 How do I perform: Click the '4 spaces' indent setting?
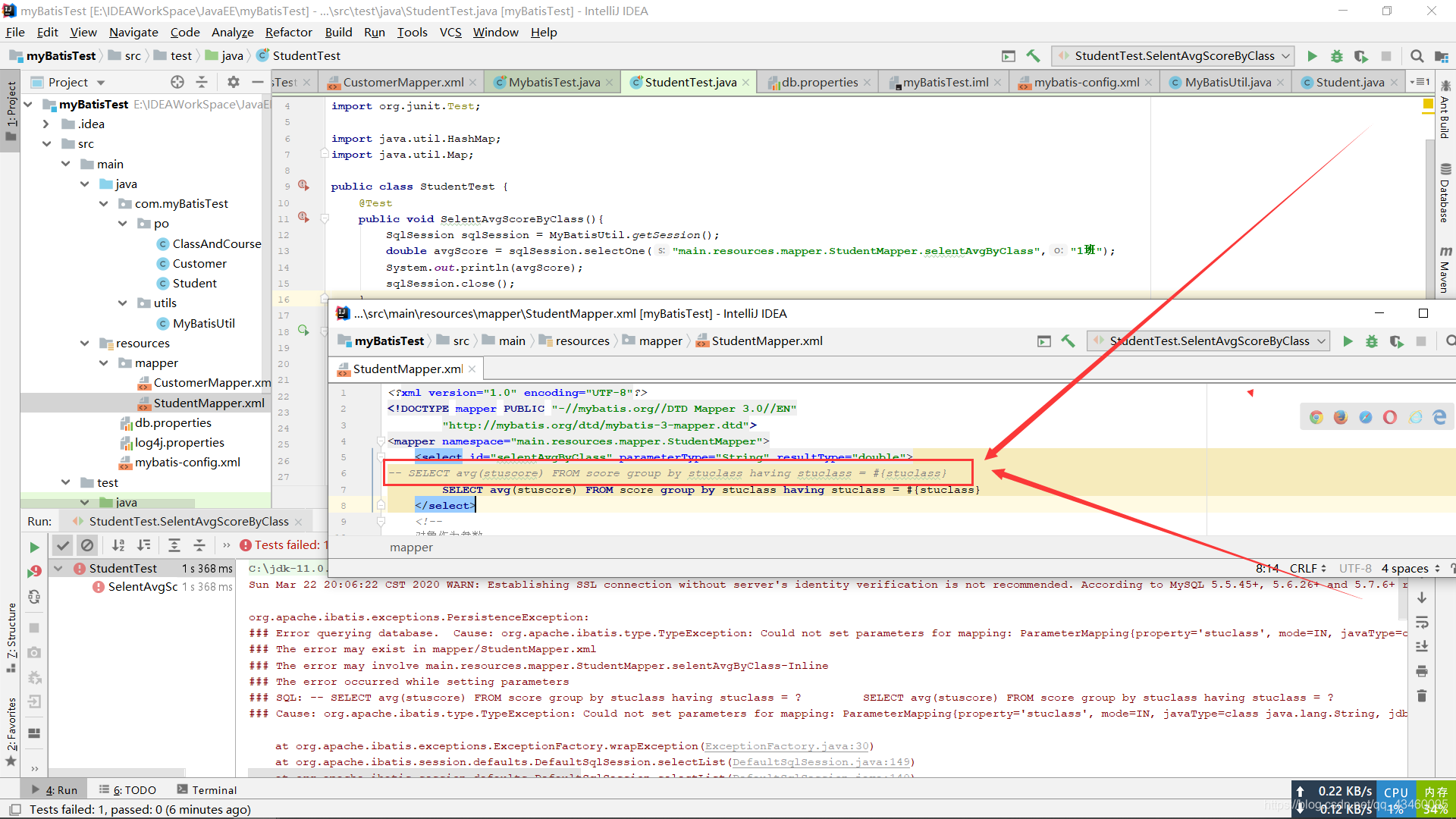coord(1410,568)
